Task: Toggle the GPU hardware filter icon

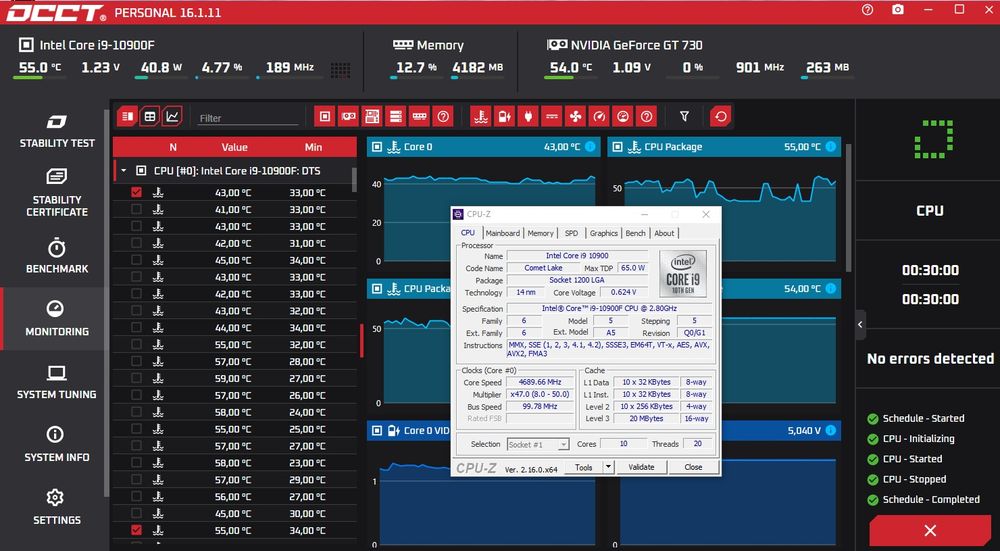Action: pos(348,117)
